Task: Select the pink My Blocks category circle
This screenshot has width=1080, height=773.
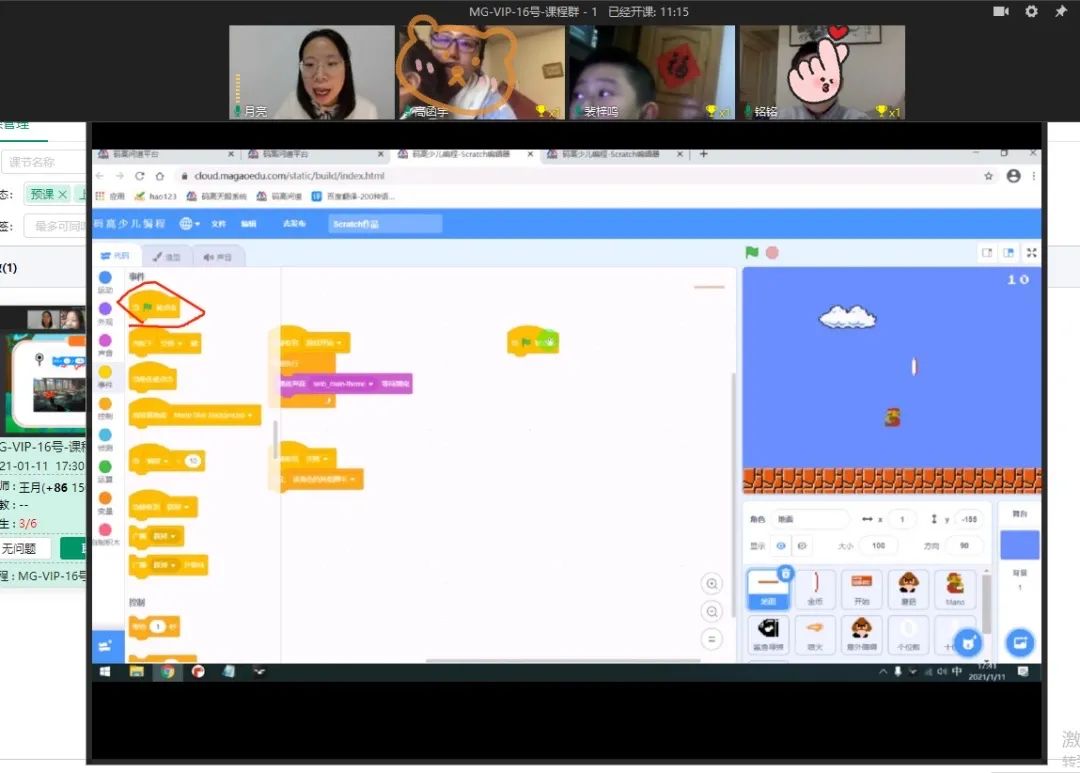Action: pos(105,530)
